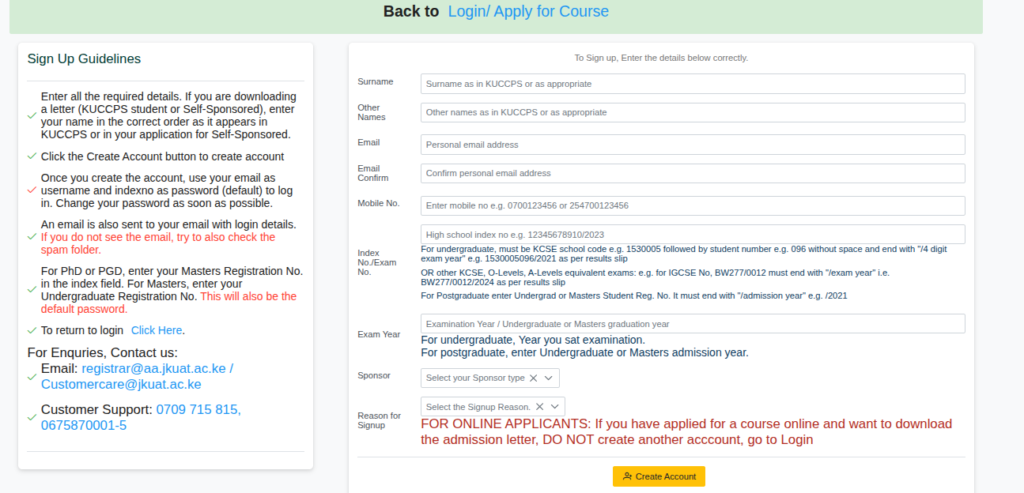Open the 'Select your Sponsor type' combo box
Screen dimensions: 1024x493
(475, 378)
